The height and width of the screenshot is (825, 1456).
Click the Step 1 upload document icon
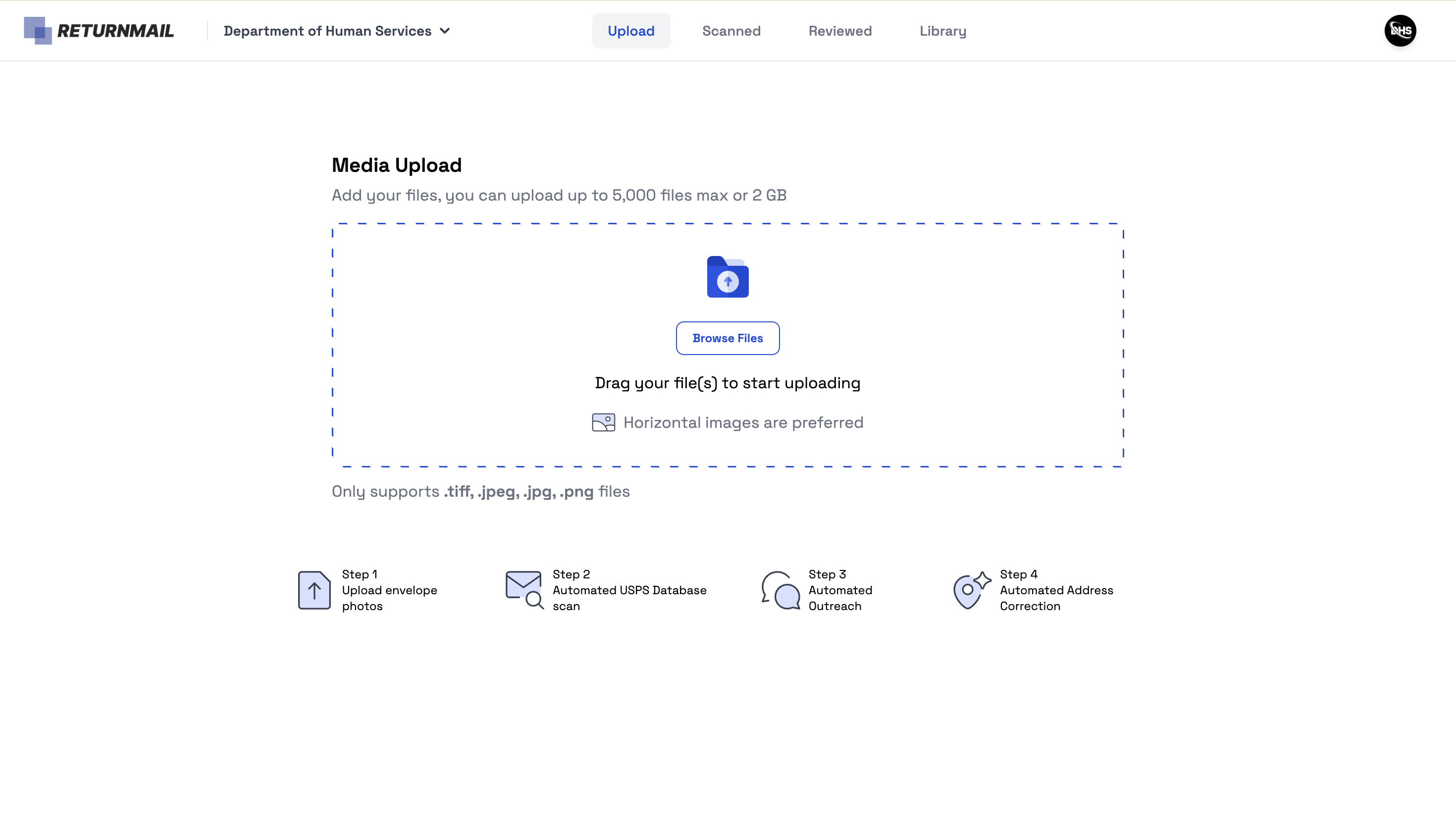(x=314, y=590)
